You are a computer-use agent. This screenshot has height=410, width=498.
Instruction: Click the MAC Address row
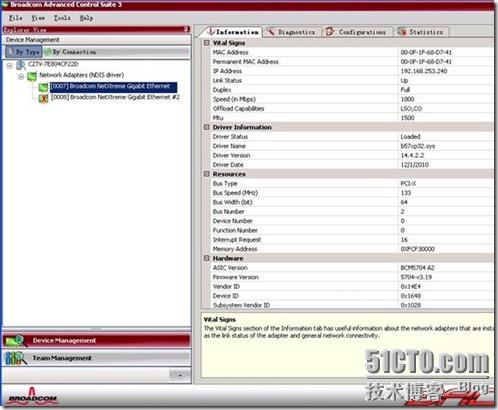(353, 52)
